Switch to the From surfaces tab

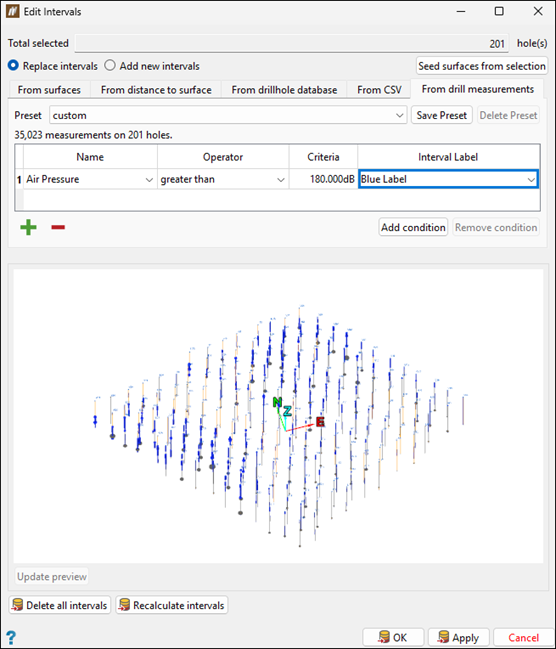click(49, 90)
